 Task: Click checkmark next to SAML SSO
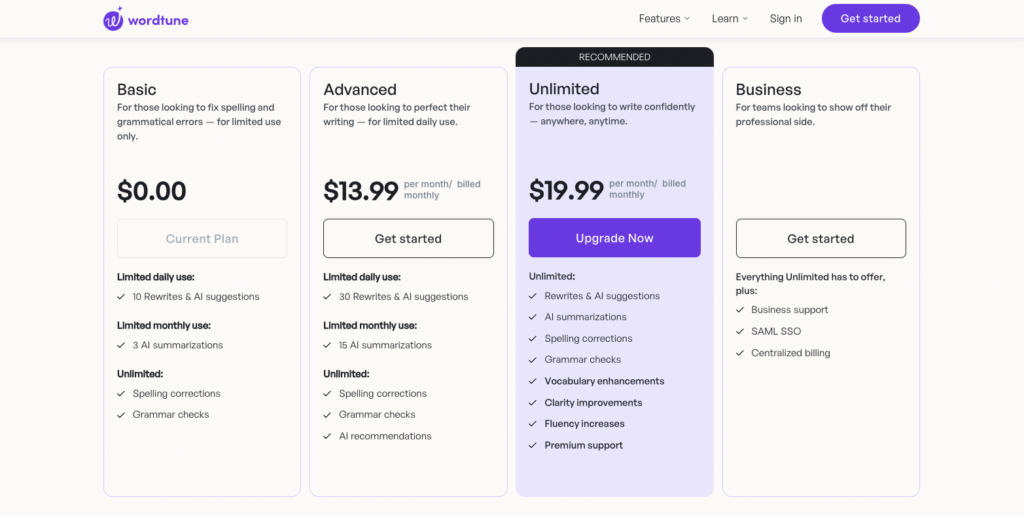[x=741, y=331]
